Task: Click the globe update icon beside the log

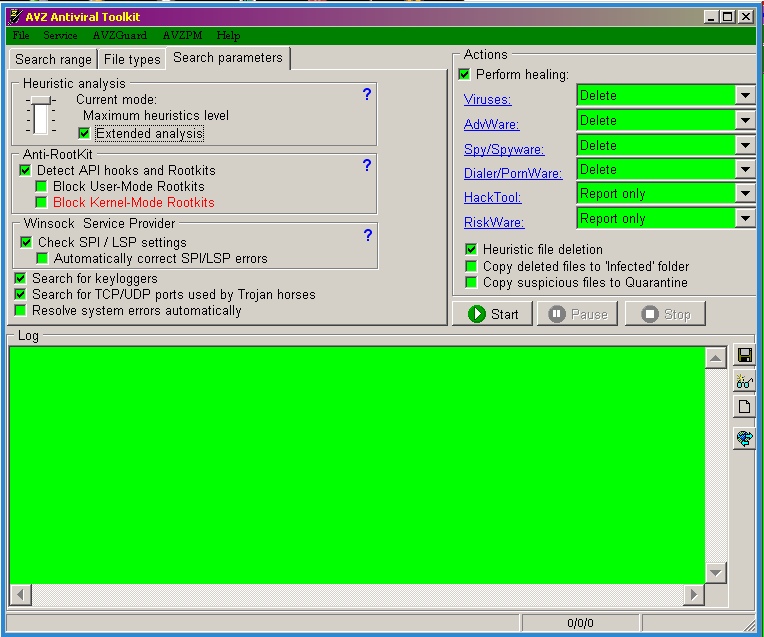Action: point(744,439)
